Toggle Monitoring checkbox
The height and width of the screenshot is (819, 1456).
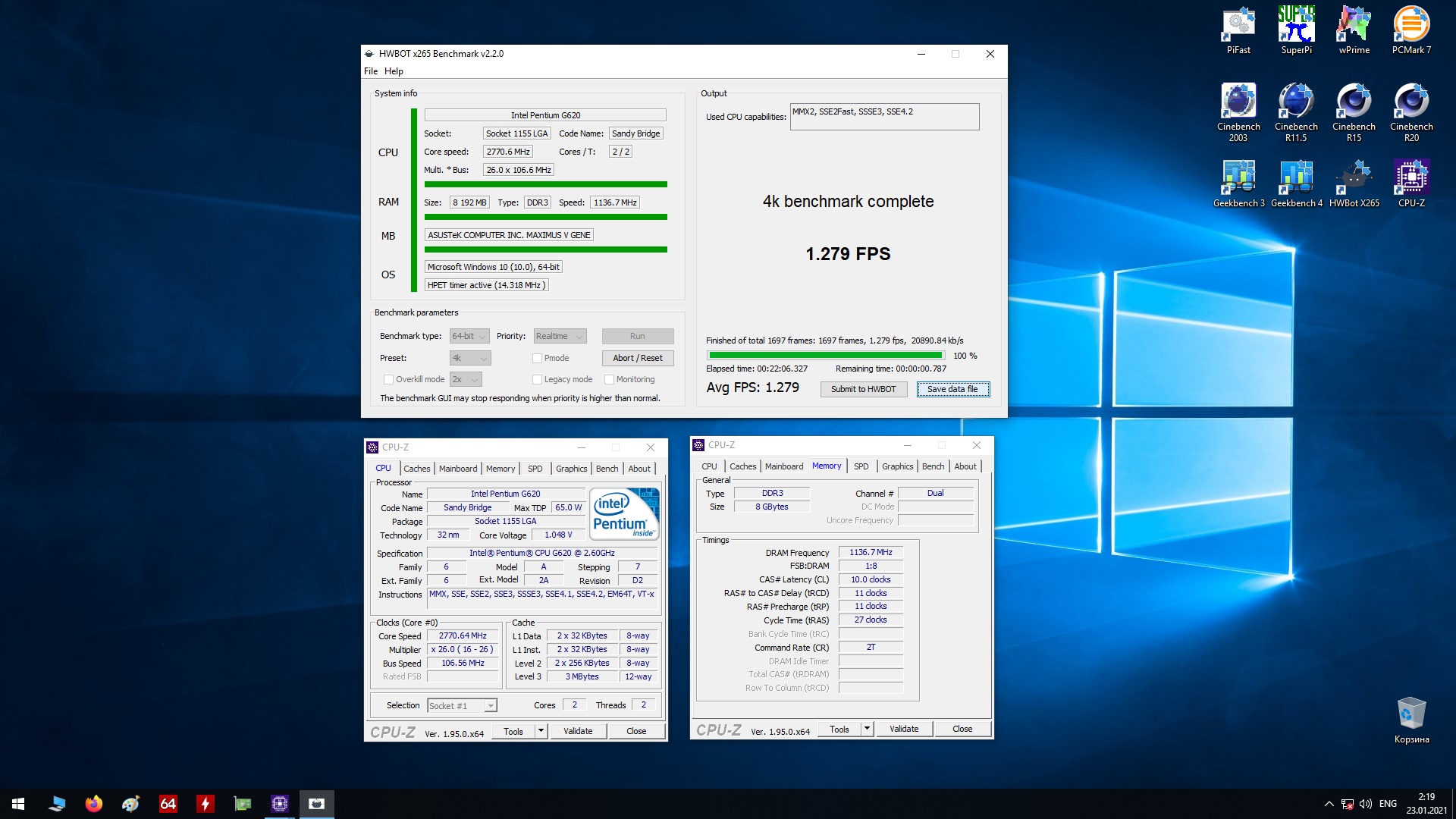point(609,379)
